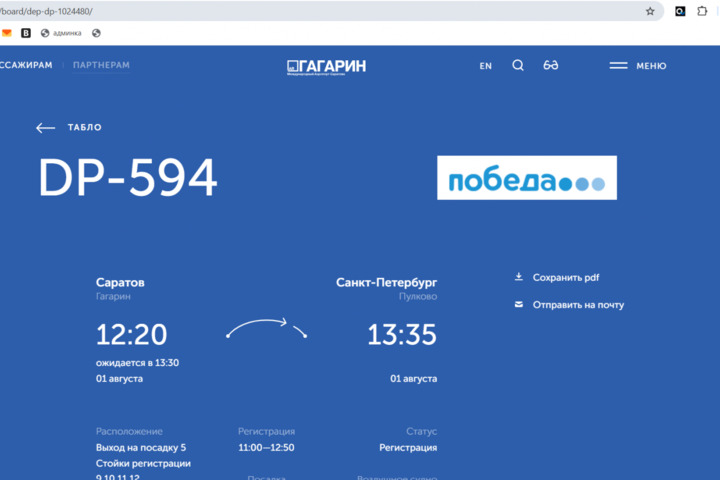The image size is (720, 480).
Task: Go back with the left arrow icon
Action: (x=45, y=128)
